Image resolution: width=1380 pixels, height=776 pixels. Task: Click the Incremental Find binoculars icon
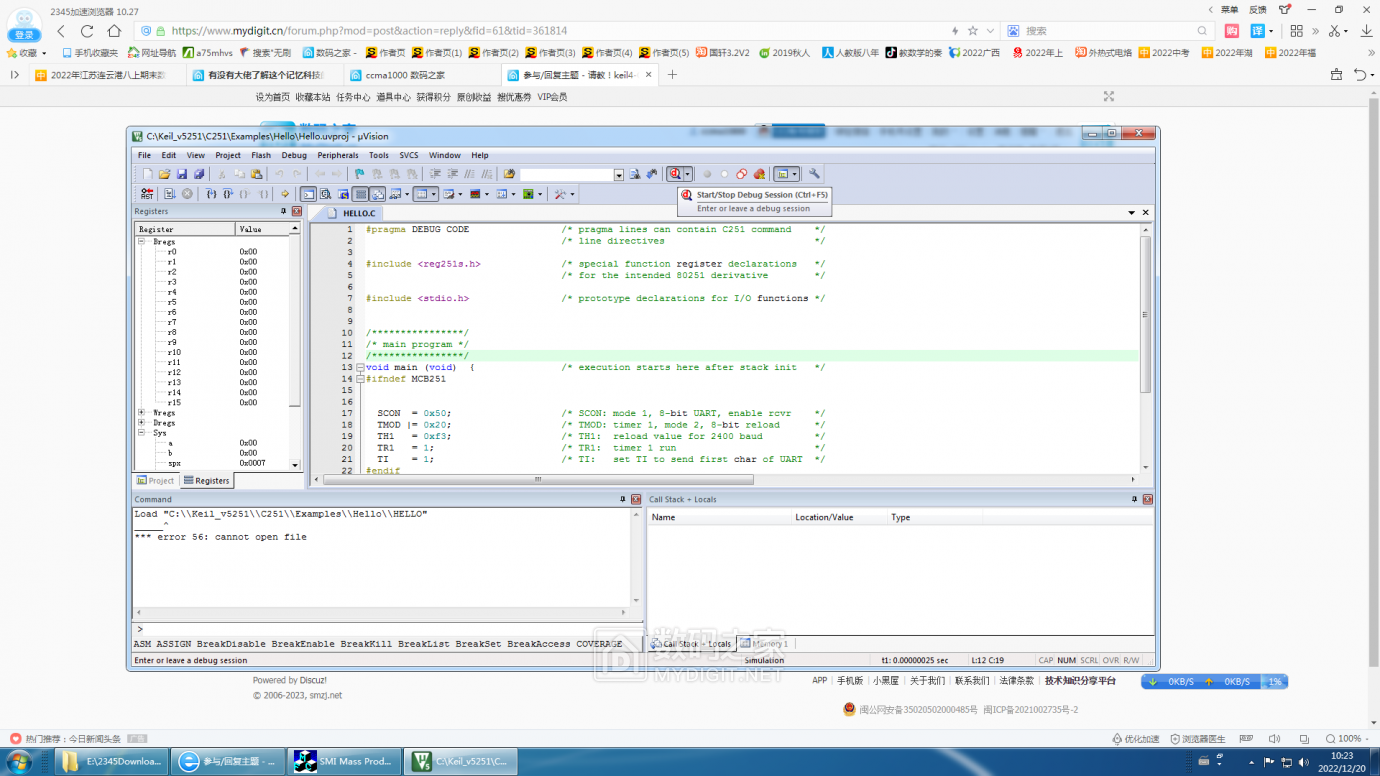pyautogui.click(x=652, y=174)
